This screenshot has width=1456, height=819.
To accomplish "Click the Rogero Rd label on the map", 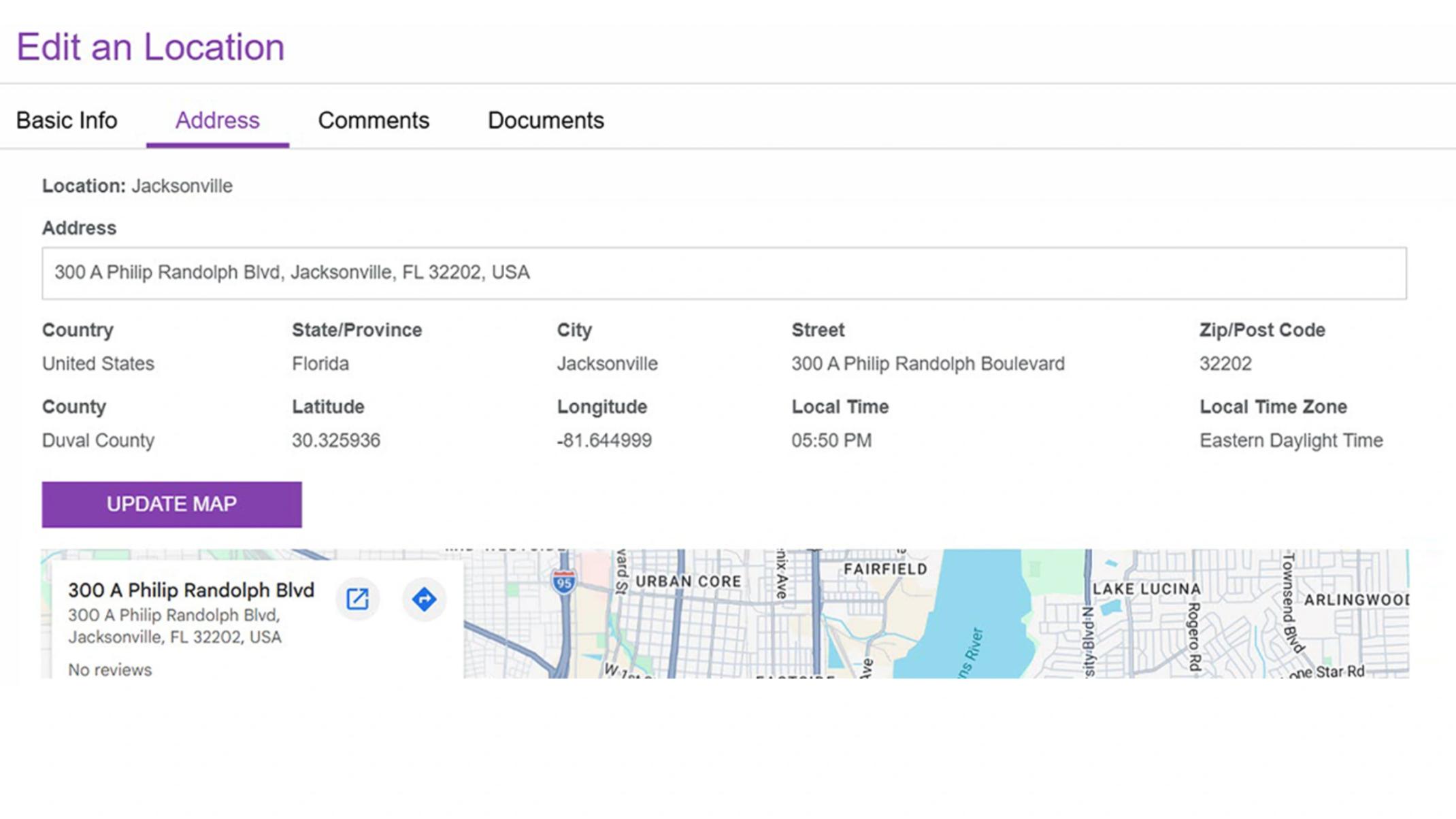I will pos(1193,636).
